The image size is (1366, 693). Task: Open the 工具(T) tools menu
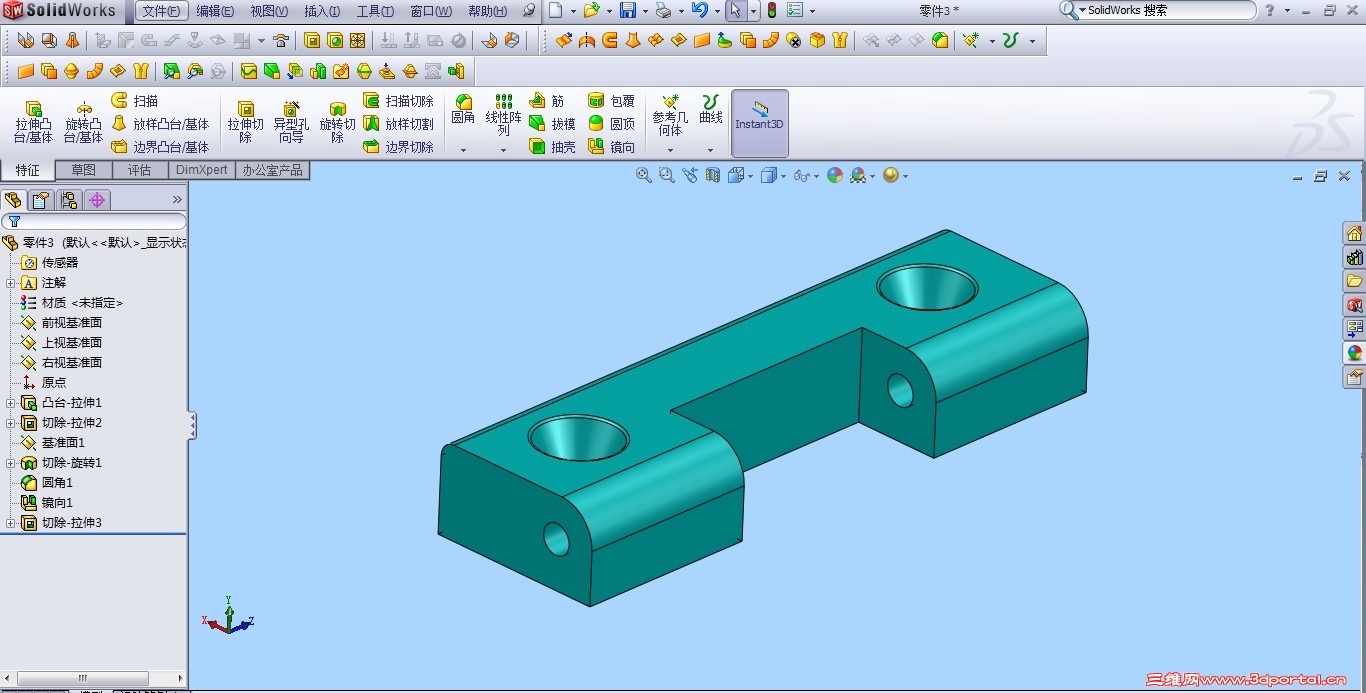[376, 11]
